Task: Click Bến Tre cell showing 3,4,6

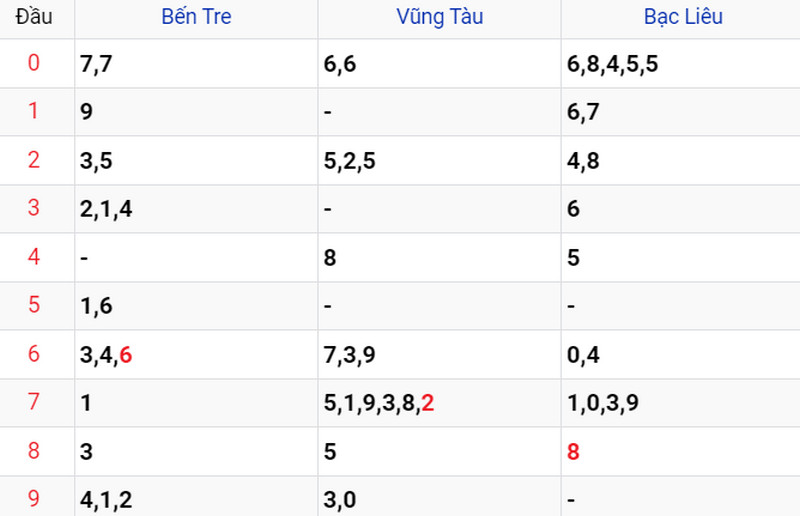Action: click(196, 354)
